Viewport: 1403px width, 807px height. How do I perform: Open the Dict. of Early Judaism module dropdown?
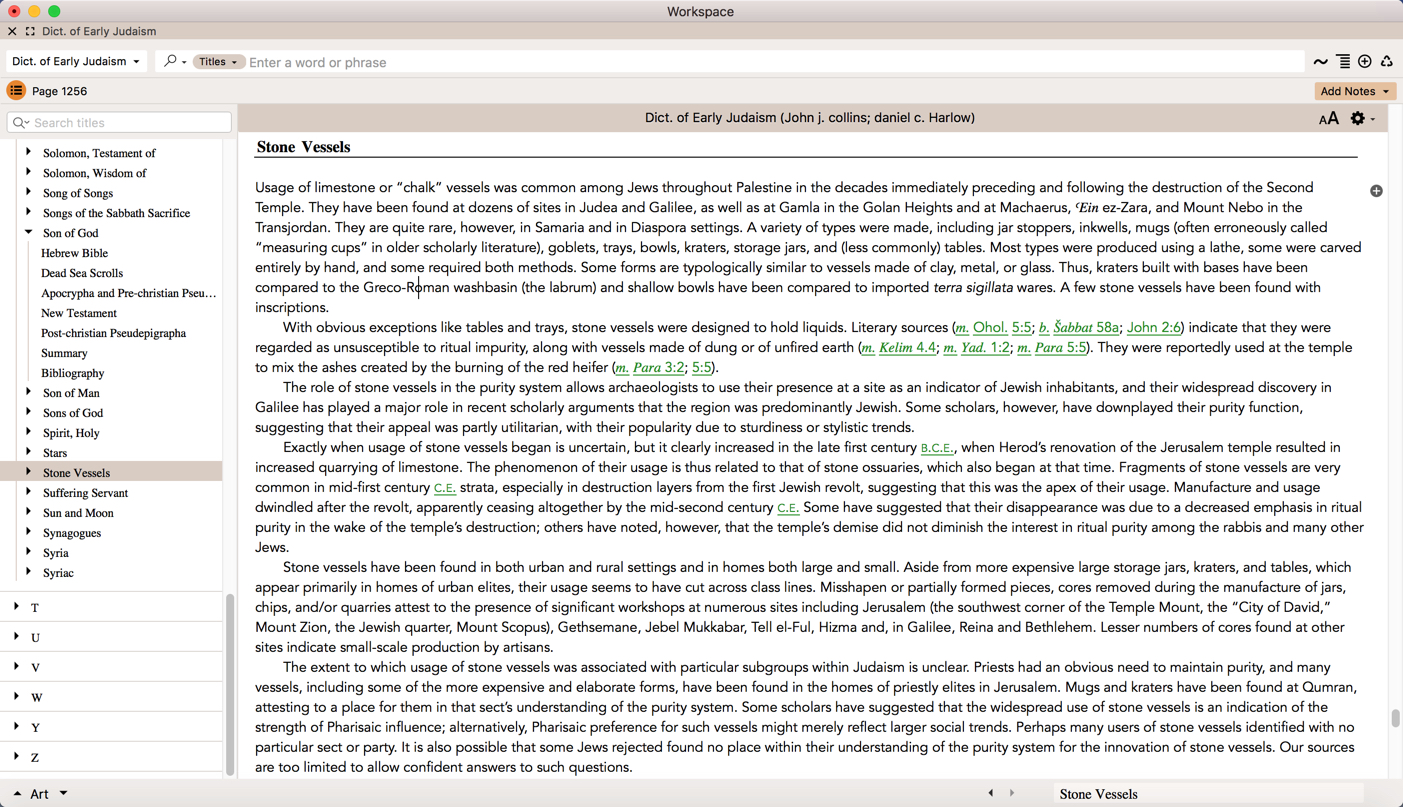point(76,61)
